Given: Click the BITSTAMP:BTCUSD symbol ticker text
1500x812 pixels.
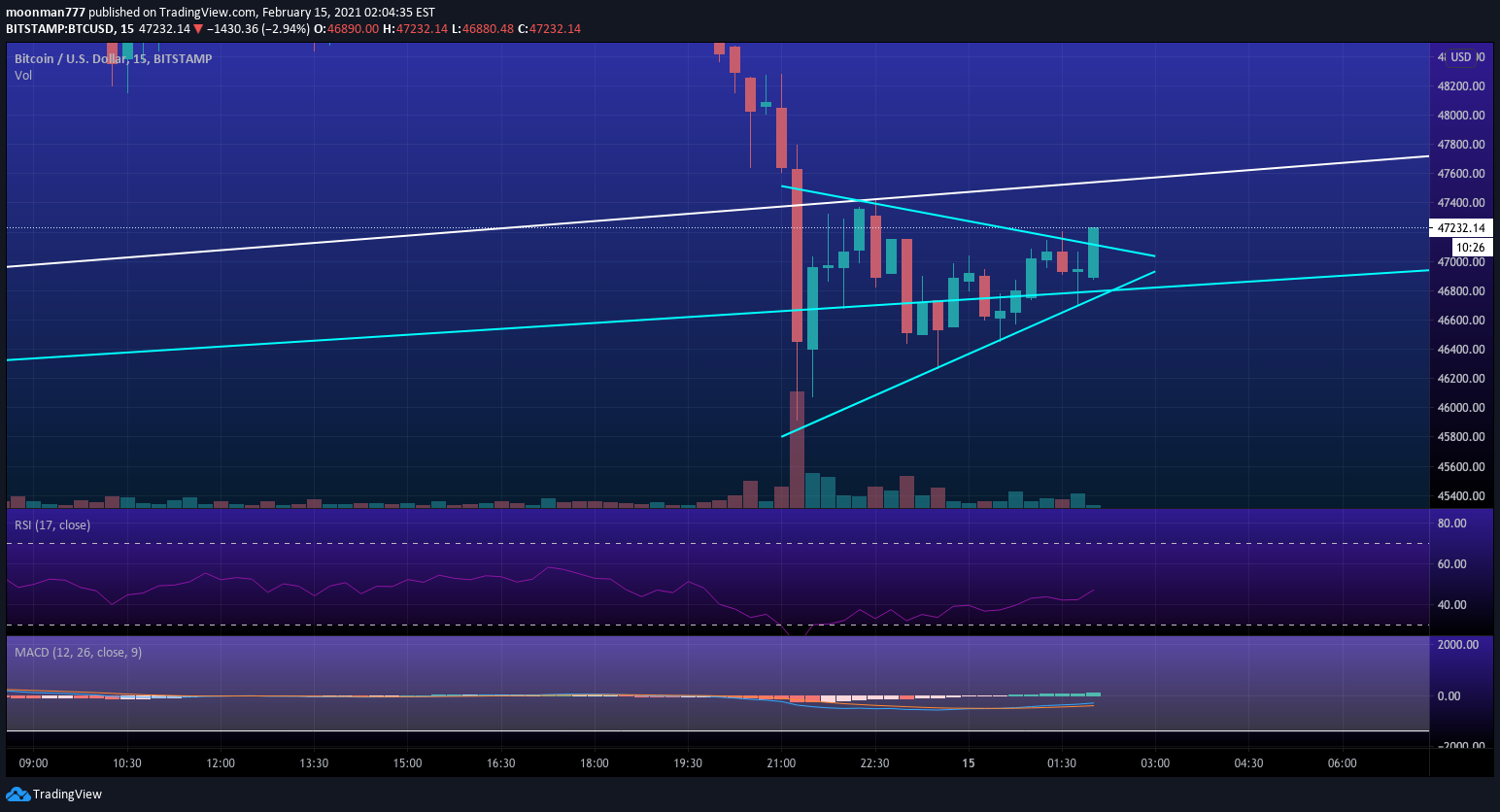Looking at the screenshot, I should coord(60,29).
